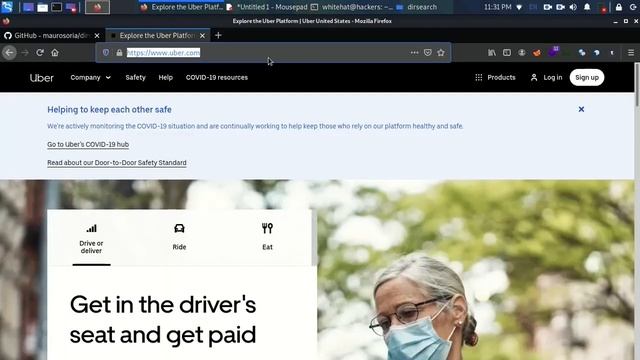Select the Ride tab with car icon

[x=179, y=237]
